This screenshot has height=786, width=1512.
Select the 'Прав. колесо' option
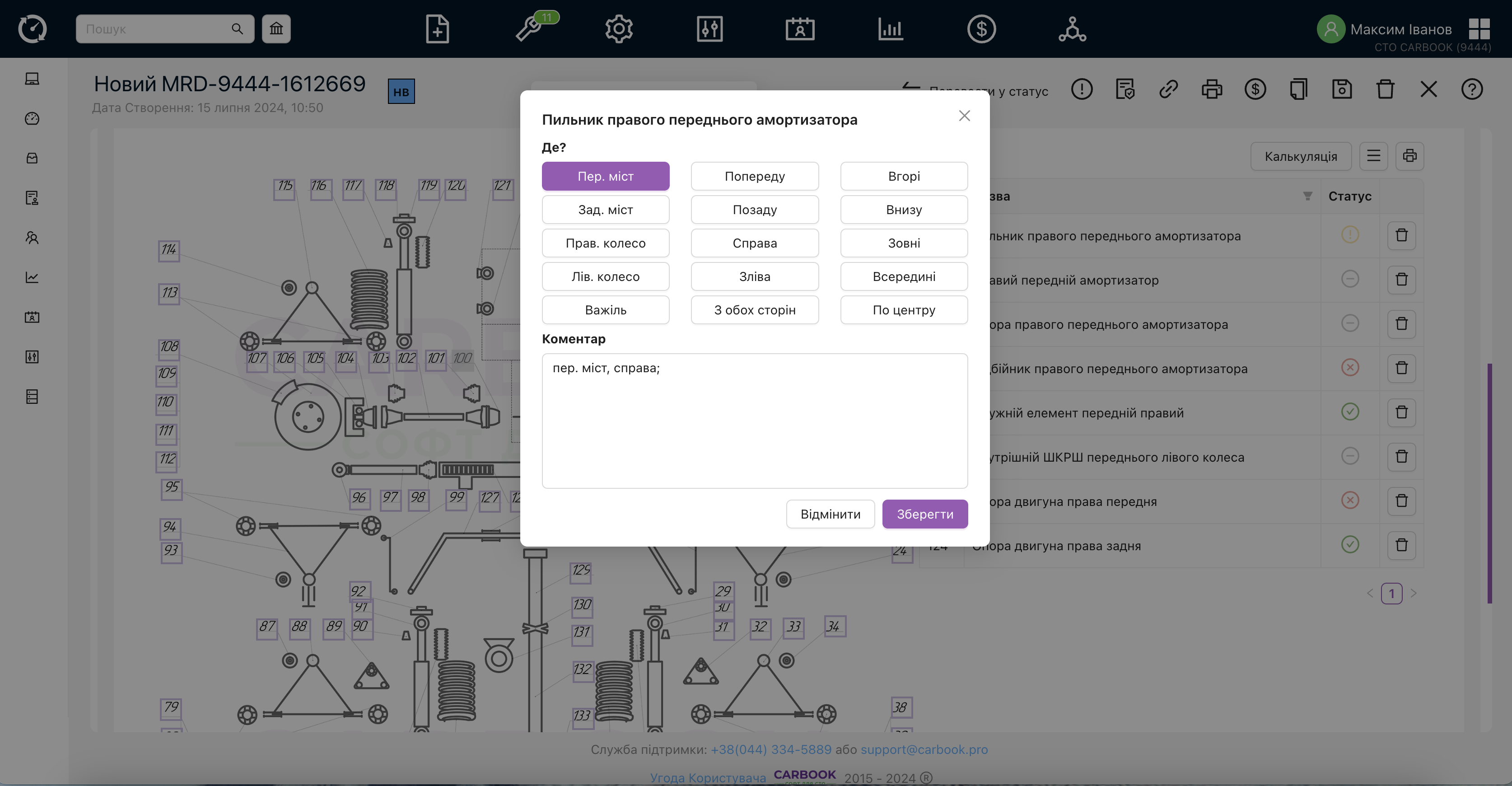[x=605, y=243]
